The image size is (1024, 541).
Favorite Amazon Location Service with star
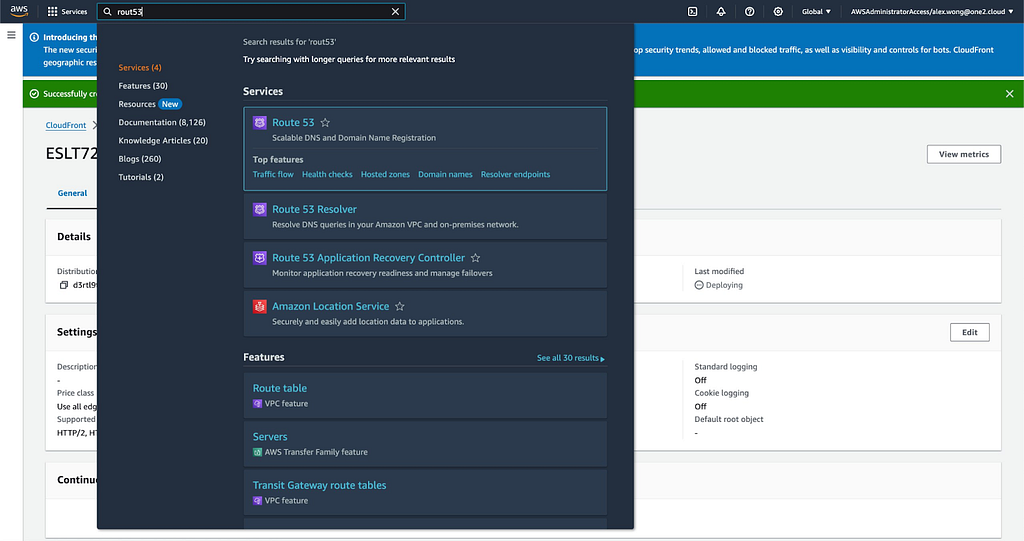click(400, 306)
